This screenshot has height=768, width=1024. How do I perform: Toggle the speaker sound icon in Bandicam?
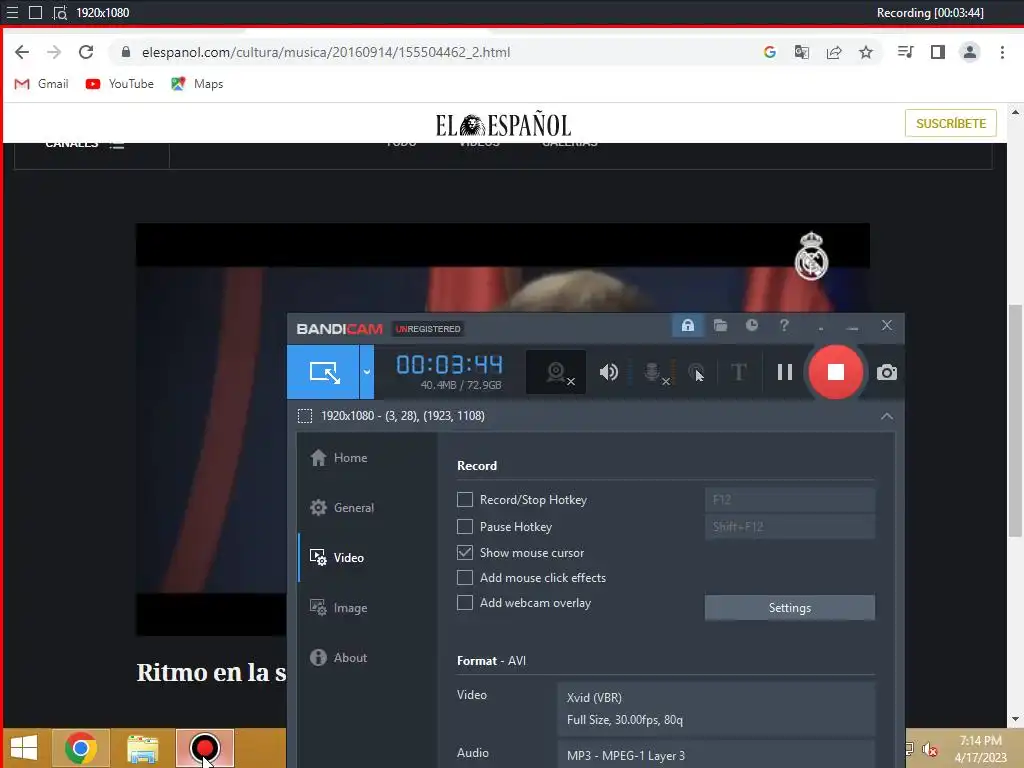[609, 372]
